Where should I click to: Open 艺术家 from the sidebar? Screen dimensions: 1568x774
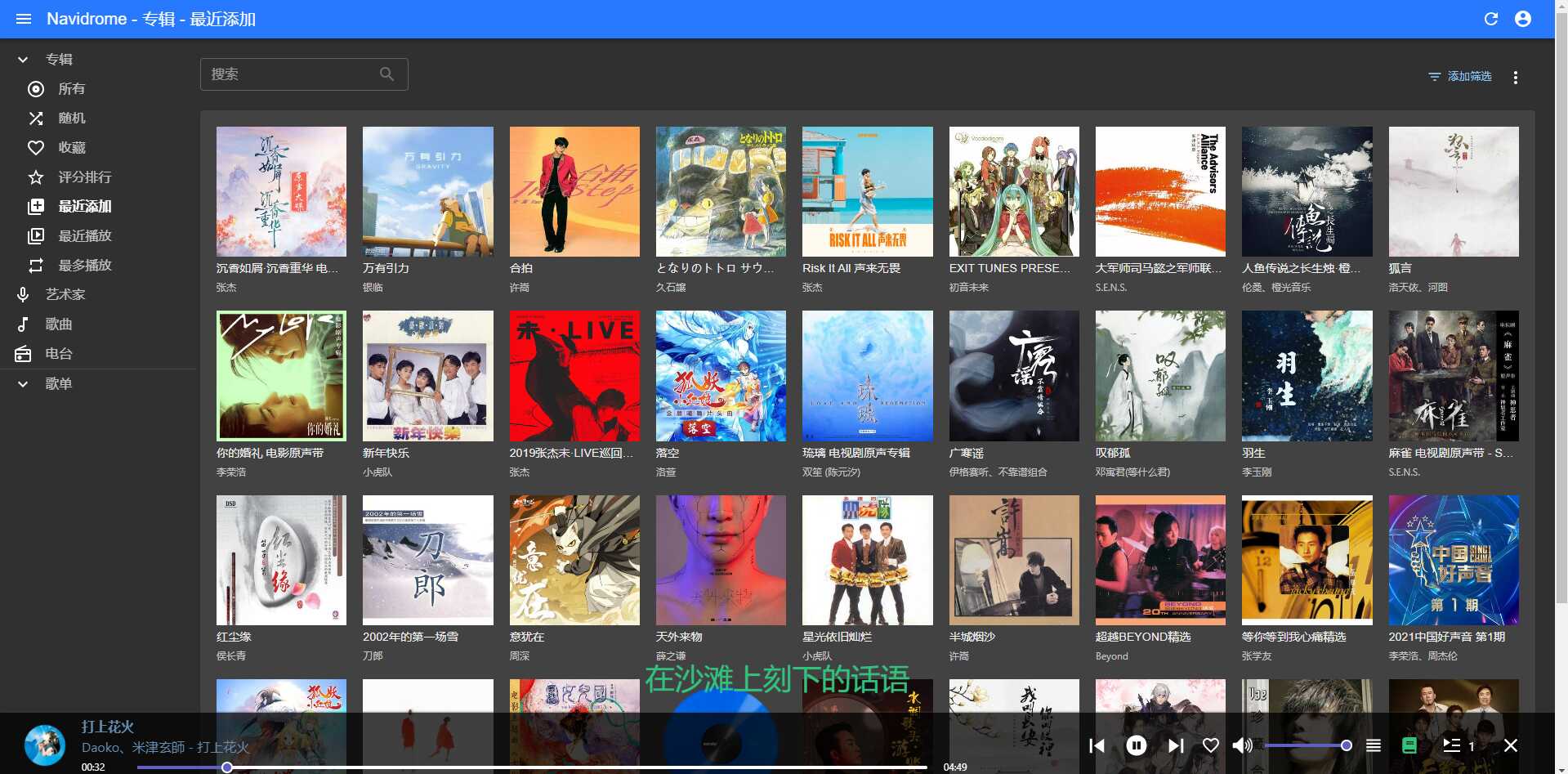(65, 295)
